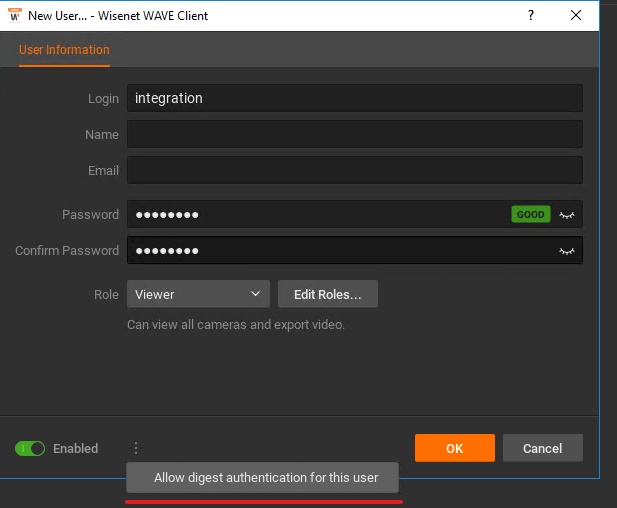
Task: Click into the Name input field
Action: click(355, 134)
